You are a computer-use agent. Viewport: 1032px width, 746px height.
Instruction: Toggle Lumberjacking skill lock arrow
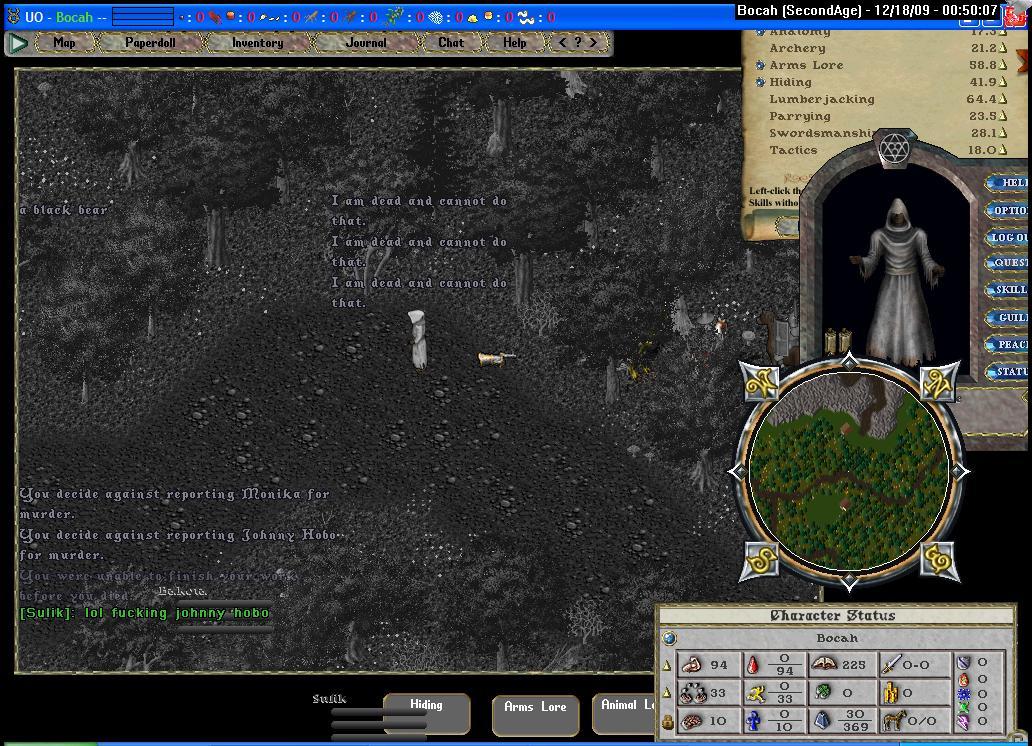1002,99
